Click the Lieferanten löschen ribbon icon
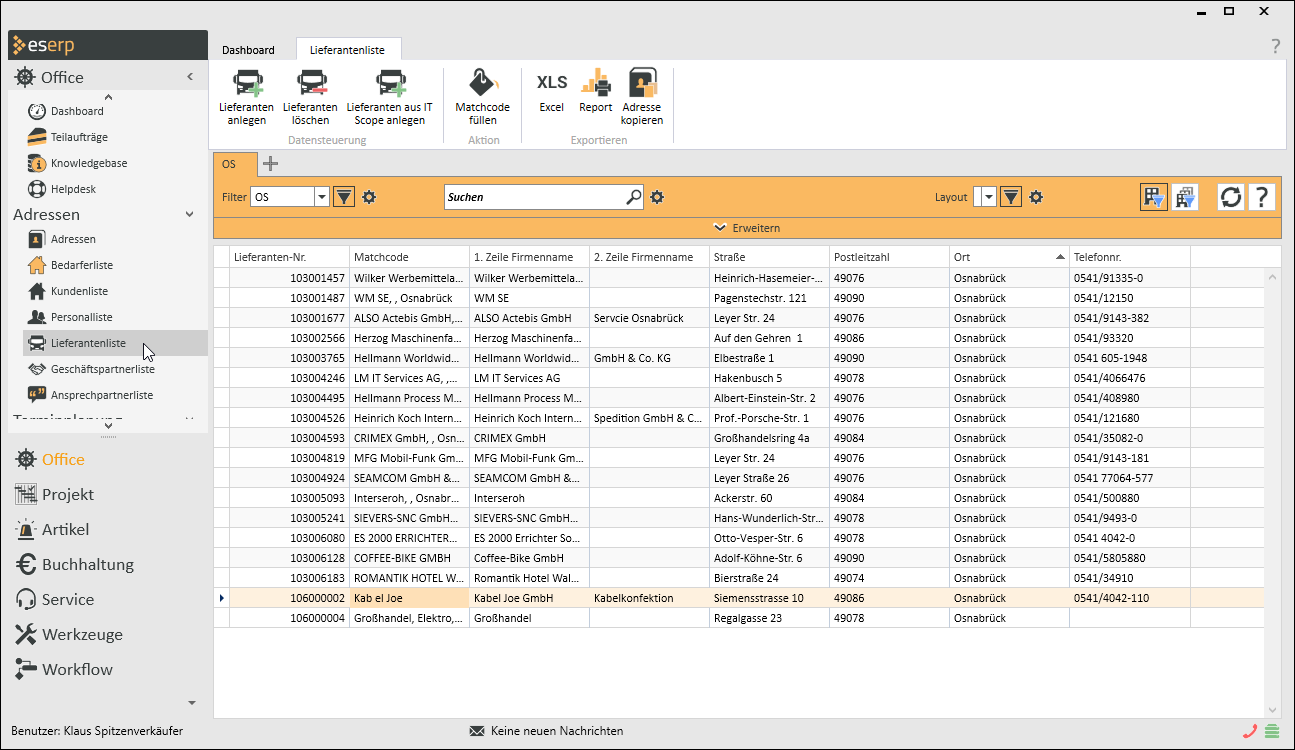The width and height of the screenshot is (1295, 750). (x=310, y=82)
